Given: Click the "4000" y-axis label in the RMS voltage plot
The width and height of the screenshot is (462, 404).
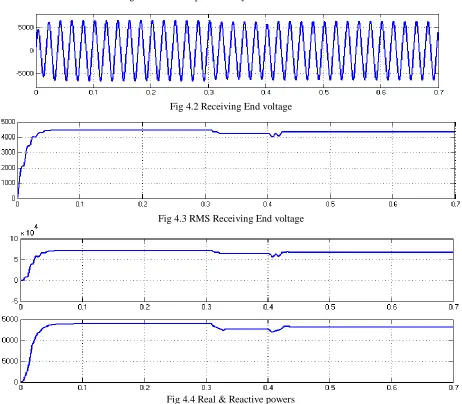Looking at the screenshot, I should click(x=8, y=137).
